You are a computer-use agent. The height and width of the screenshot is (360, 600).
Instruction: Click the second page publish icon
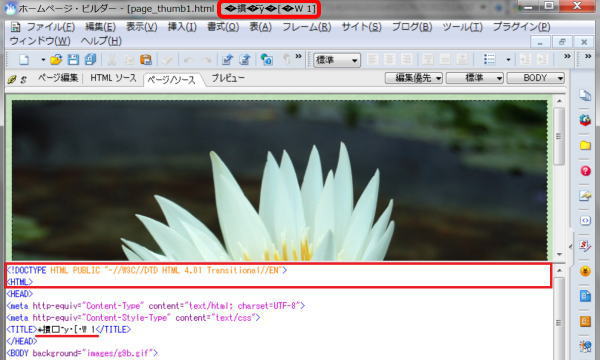(x=245, y=60)
